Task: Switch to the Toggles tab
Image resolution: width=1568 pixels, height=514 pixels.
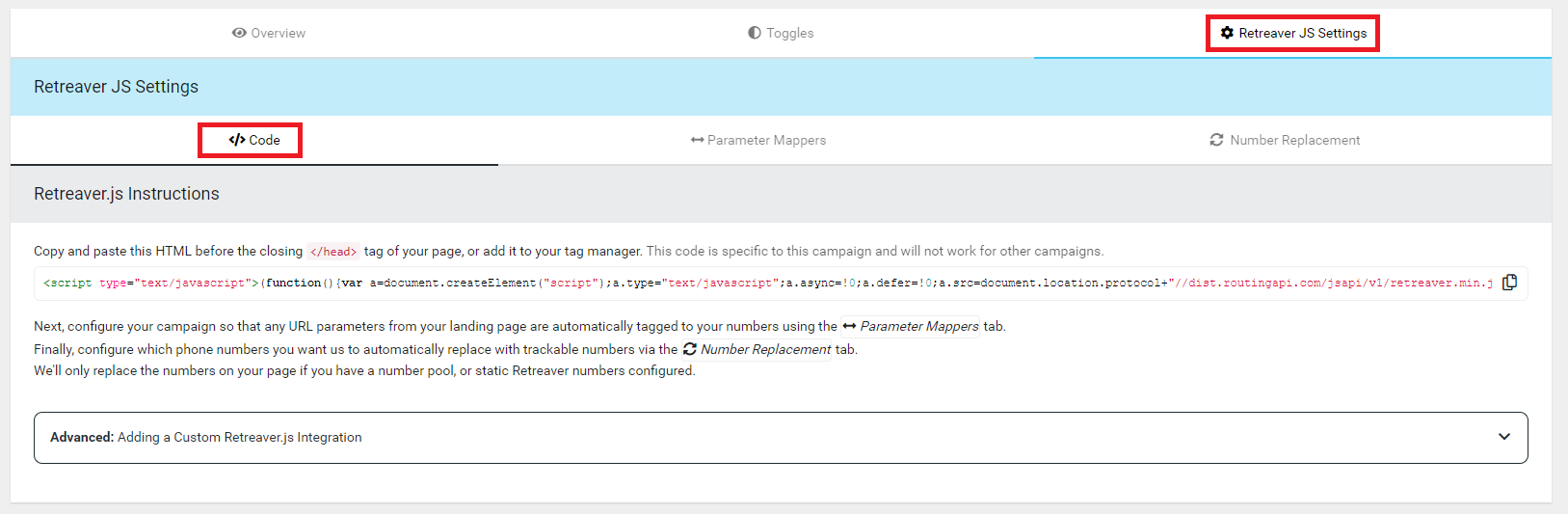Action: (781, 33)
